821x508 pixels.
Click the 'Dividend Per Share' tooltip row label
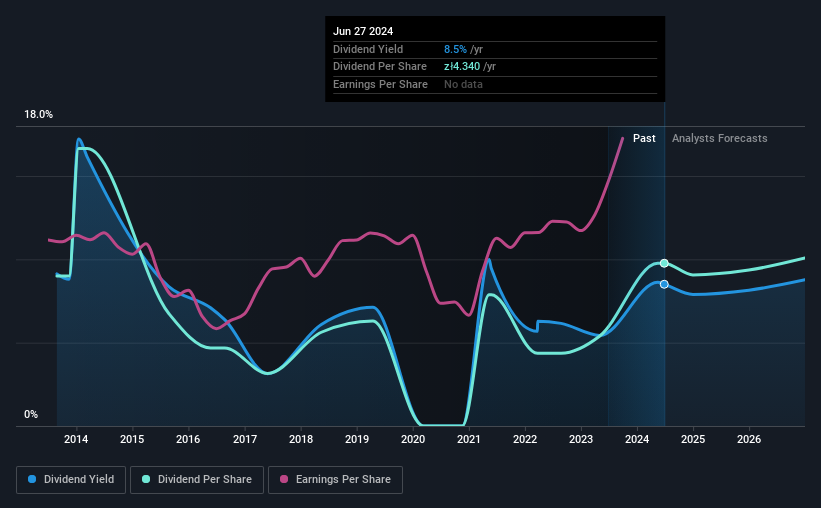click(380, 67)
